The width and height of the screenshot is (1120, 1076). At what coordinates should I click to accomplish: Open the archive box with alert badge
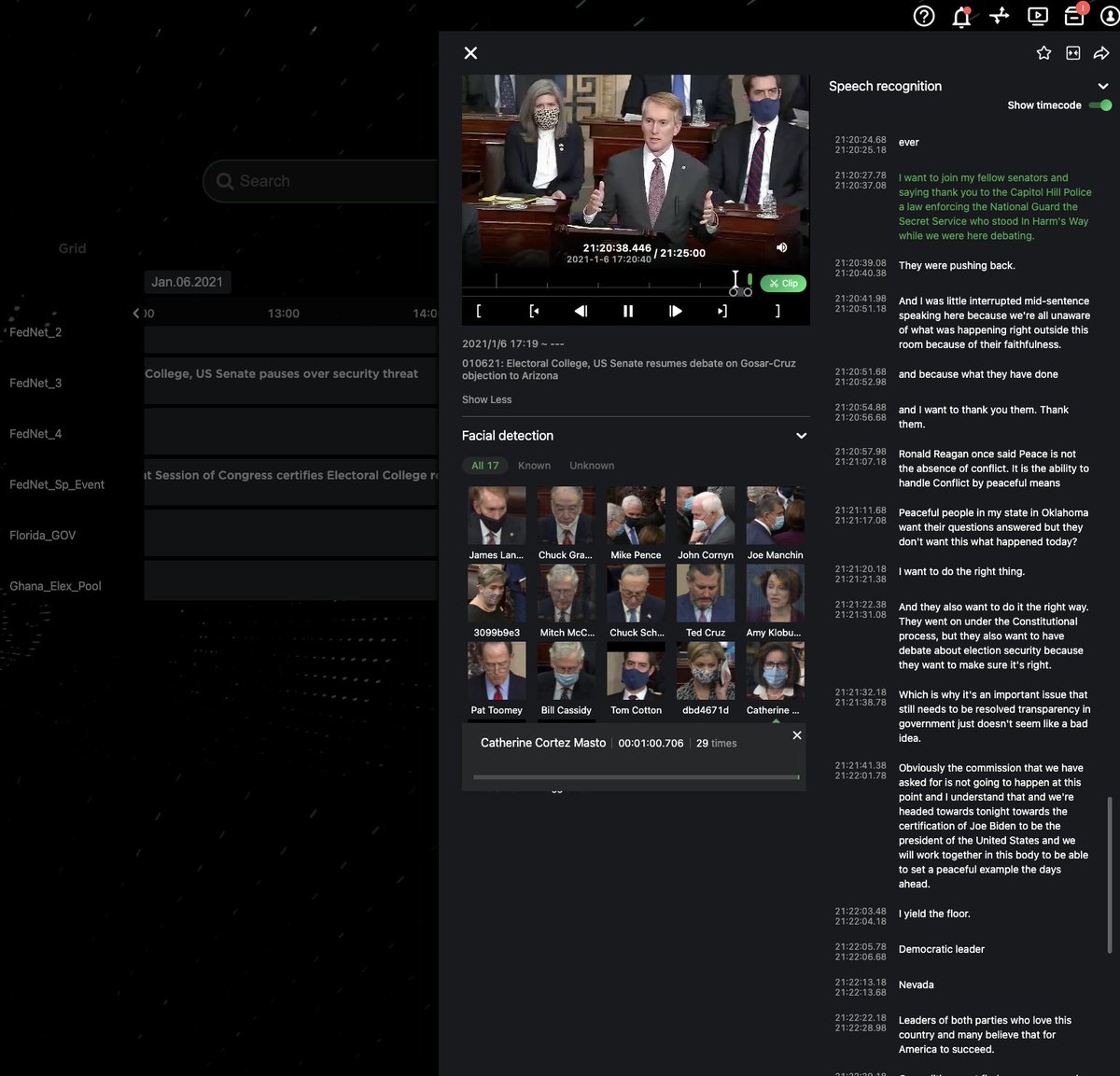point(1073,16)
